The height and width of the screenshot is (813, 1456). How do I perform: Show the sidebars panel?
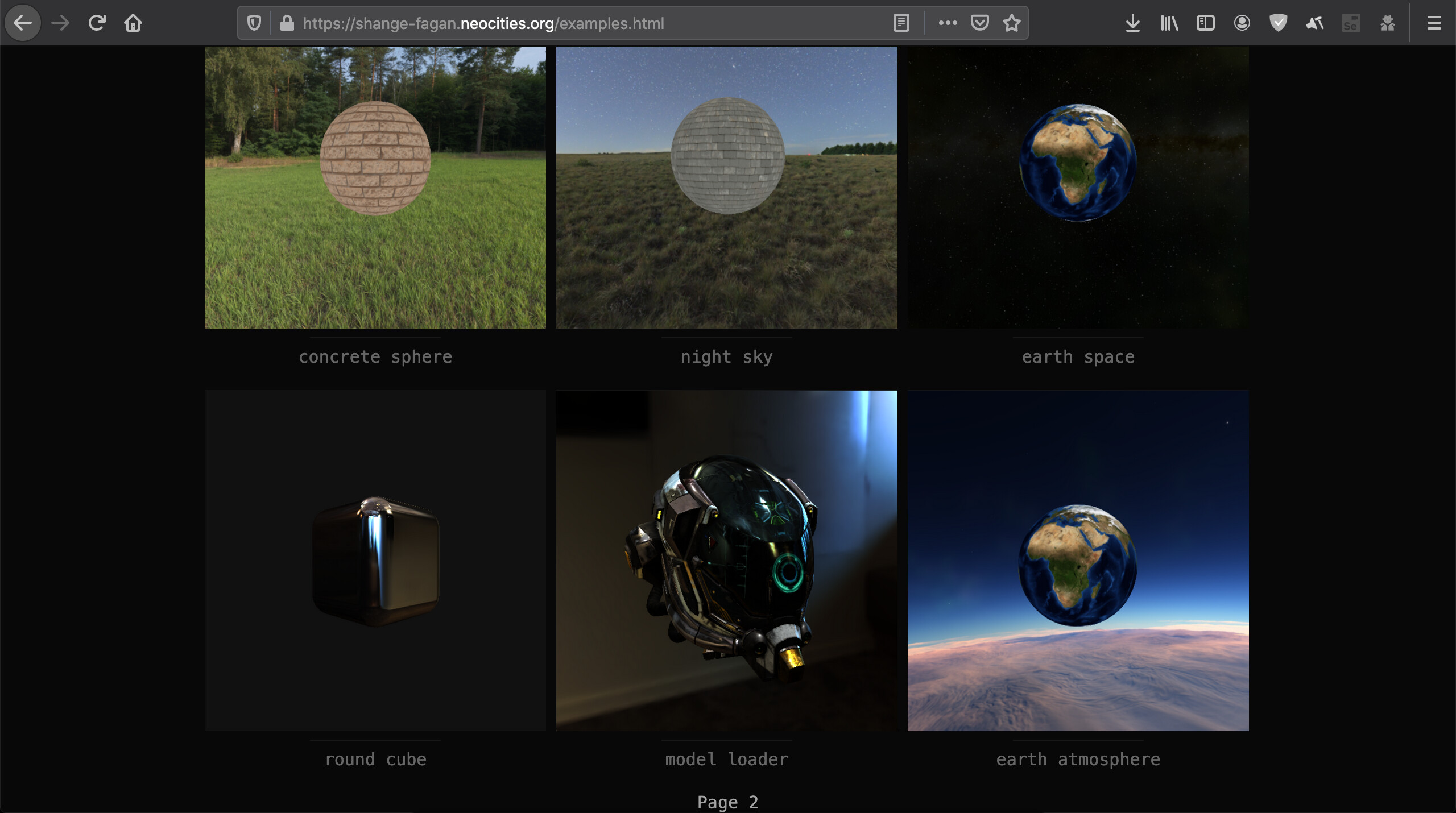[1206, 23]
